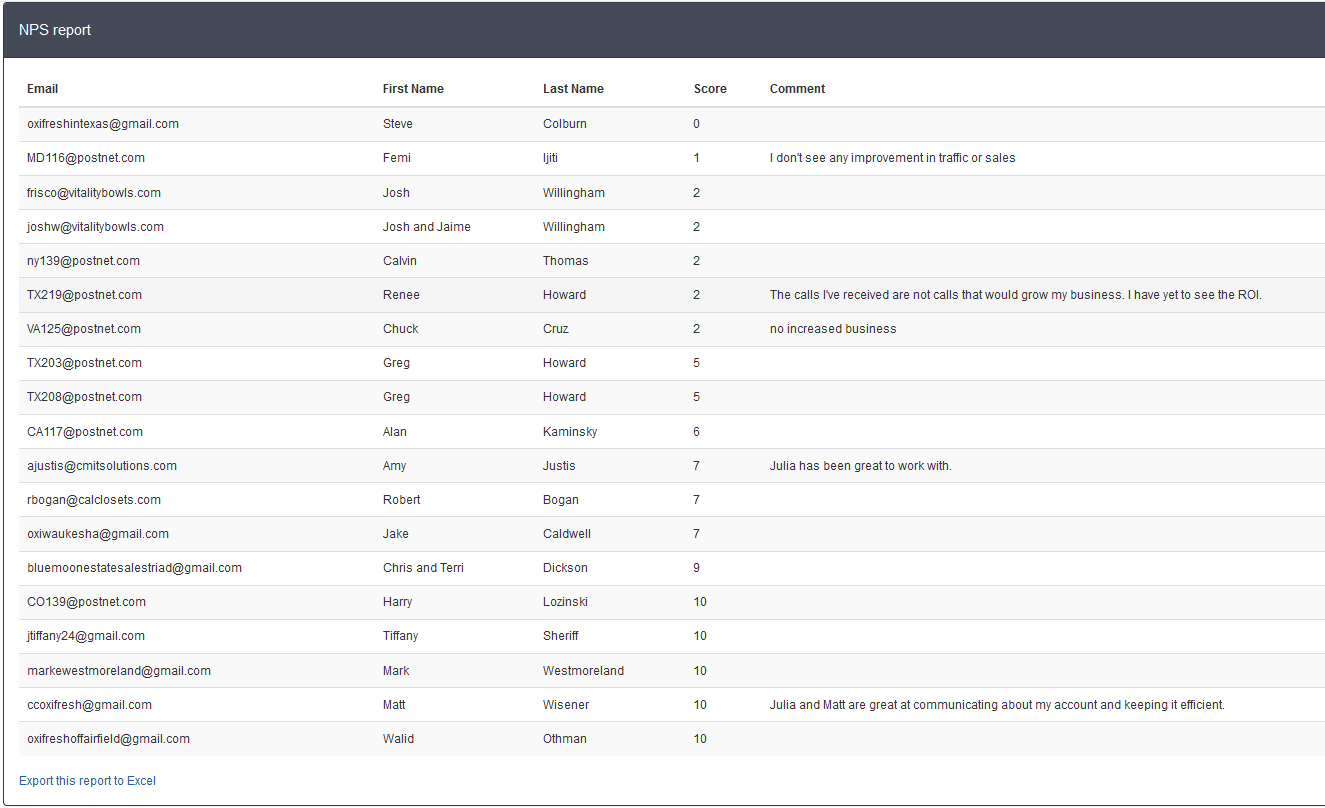Select email CO139@postnet.com

86,602
